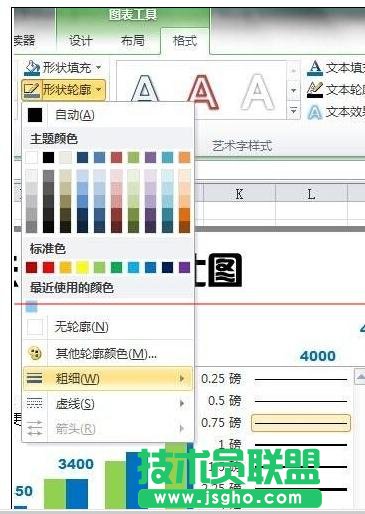Click the line weight icon beside 粗细
The image size is (365, 514).
pyautogui.click(x=35, y=378)
